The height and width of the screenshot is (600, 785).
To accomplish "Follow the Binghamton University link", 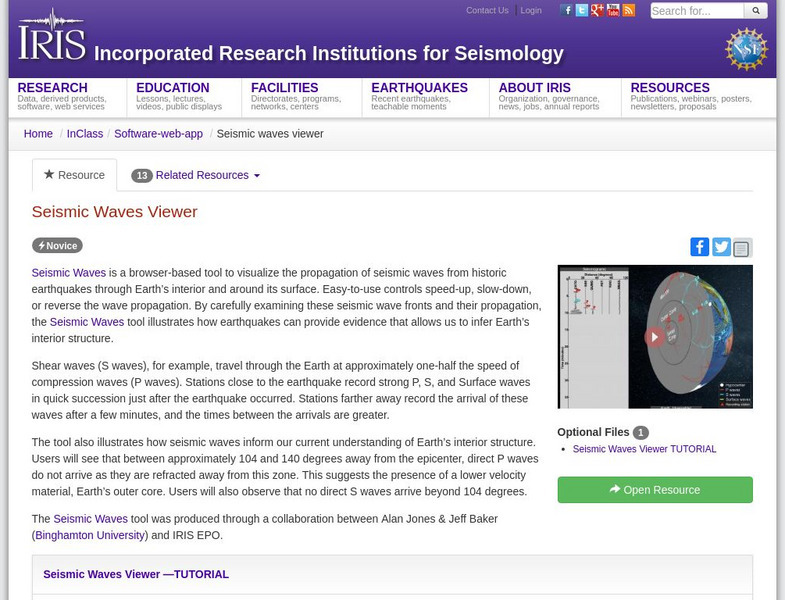I will (x=90, y=535).
